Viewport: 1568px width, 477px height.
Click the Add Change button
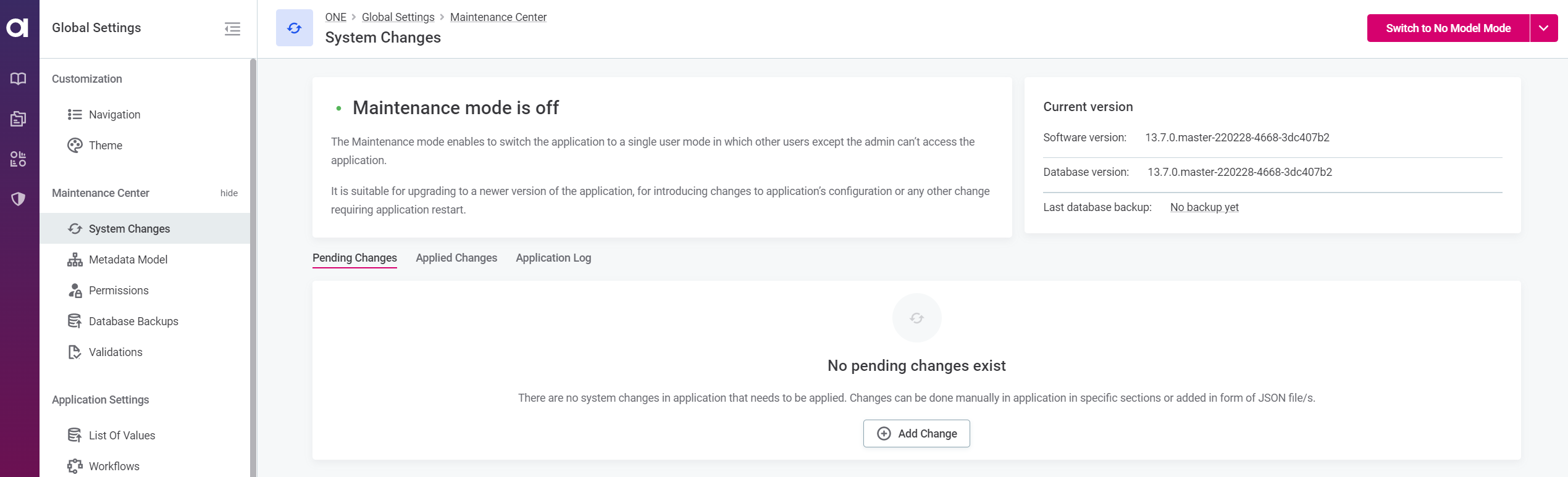pos(916,433)
